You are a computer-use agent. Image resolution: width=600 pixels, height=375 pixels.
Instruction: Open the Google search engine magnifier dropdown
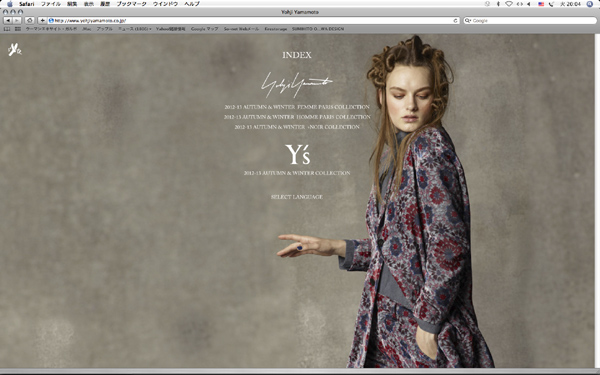tap(468, 21)
